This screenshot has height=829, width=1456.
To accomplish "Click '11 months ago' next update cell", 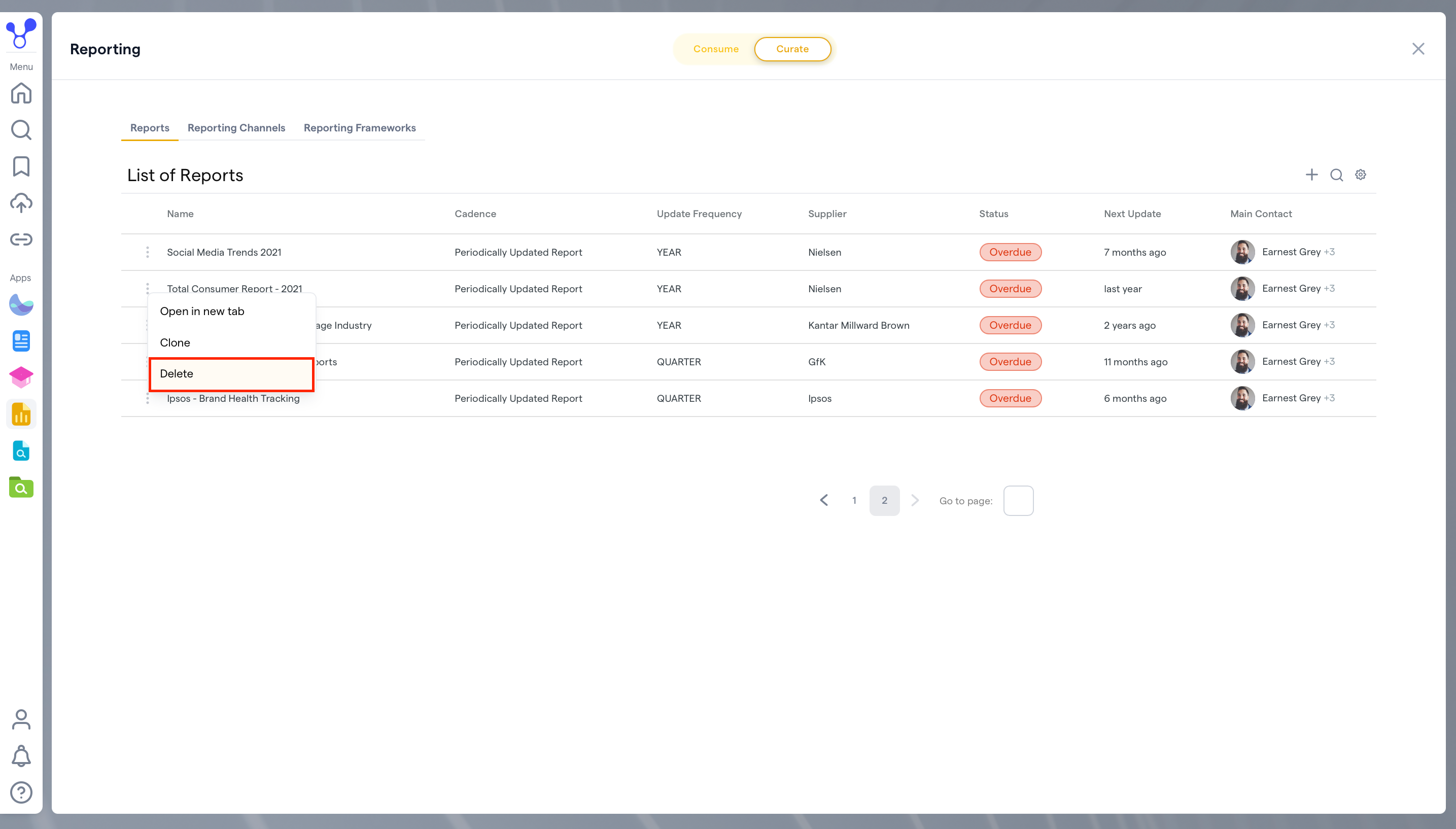I will click(x=1135, y=362).
